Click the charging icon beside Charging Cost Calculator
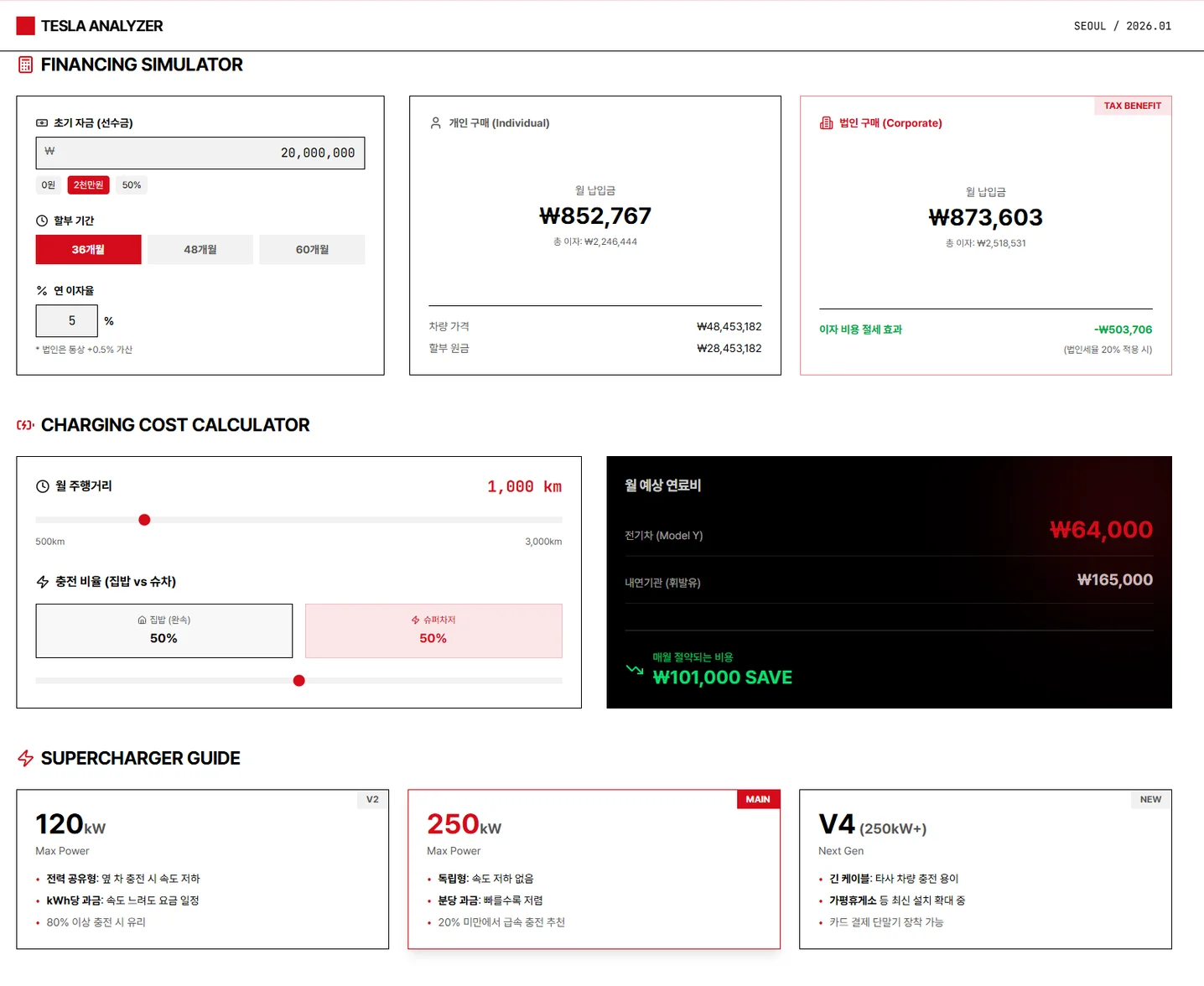The image size is (1204, 986). [26, 425]
